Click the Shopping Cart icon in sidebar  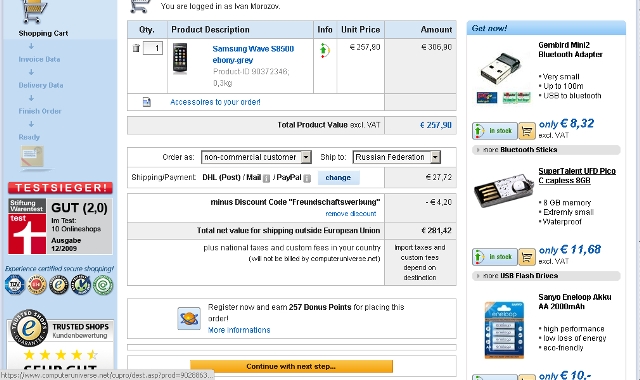33,11
